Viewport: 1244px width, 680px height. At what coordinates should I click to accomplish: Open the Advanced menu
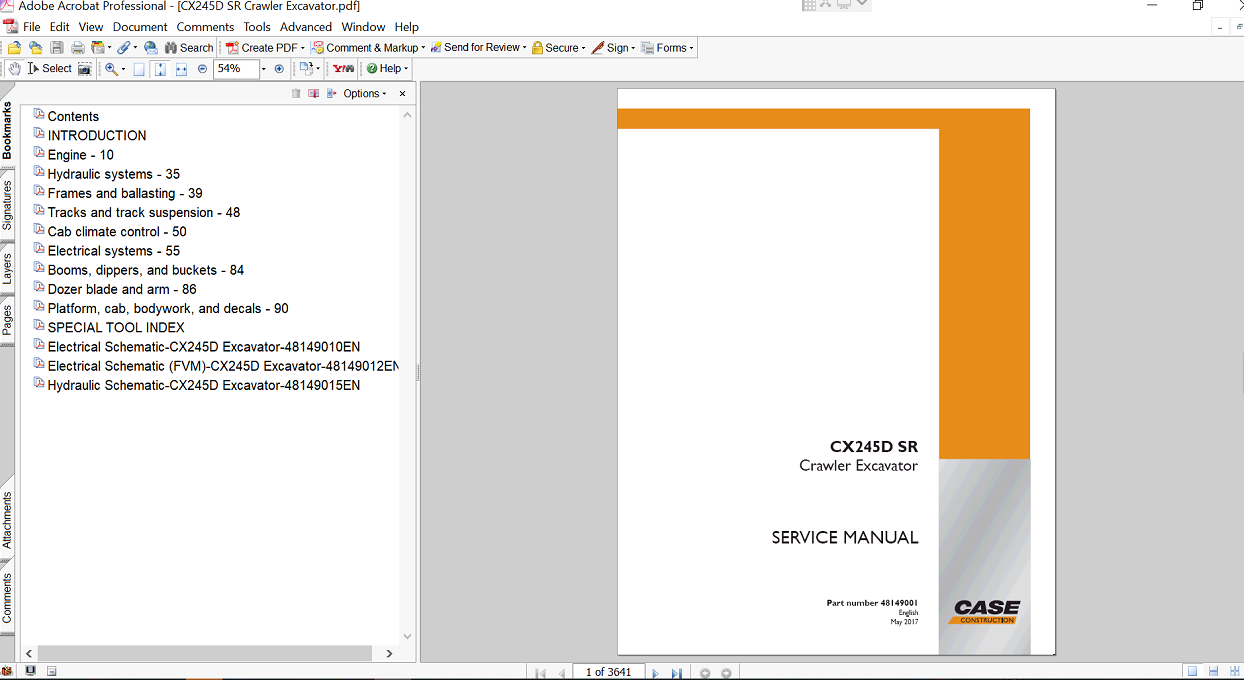tap(305, 27)
